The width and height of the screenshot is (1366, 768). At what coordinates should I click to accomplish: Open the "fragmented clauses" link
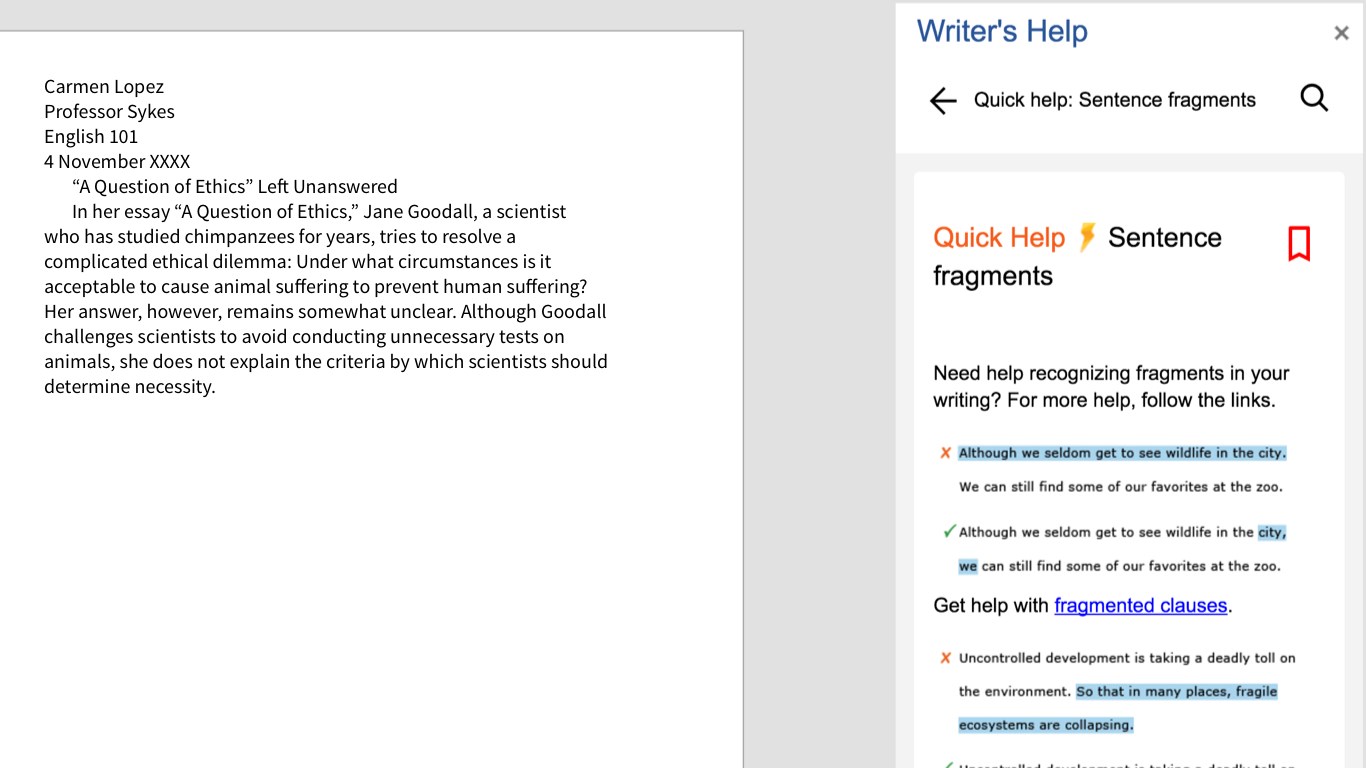[1140, 605]
